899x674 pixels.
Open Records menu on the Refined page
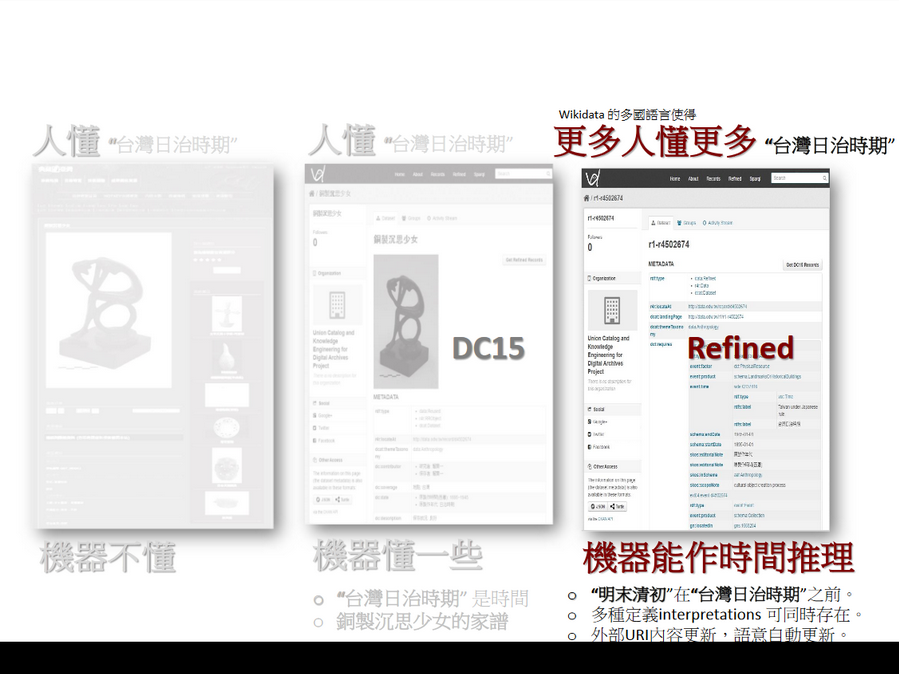(x=713, y=179)
